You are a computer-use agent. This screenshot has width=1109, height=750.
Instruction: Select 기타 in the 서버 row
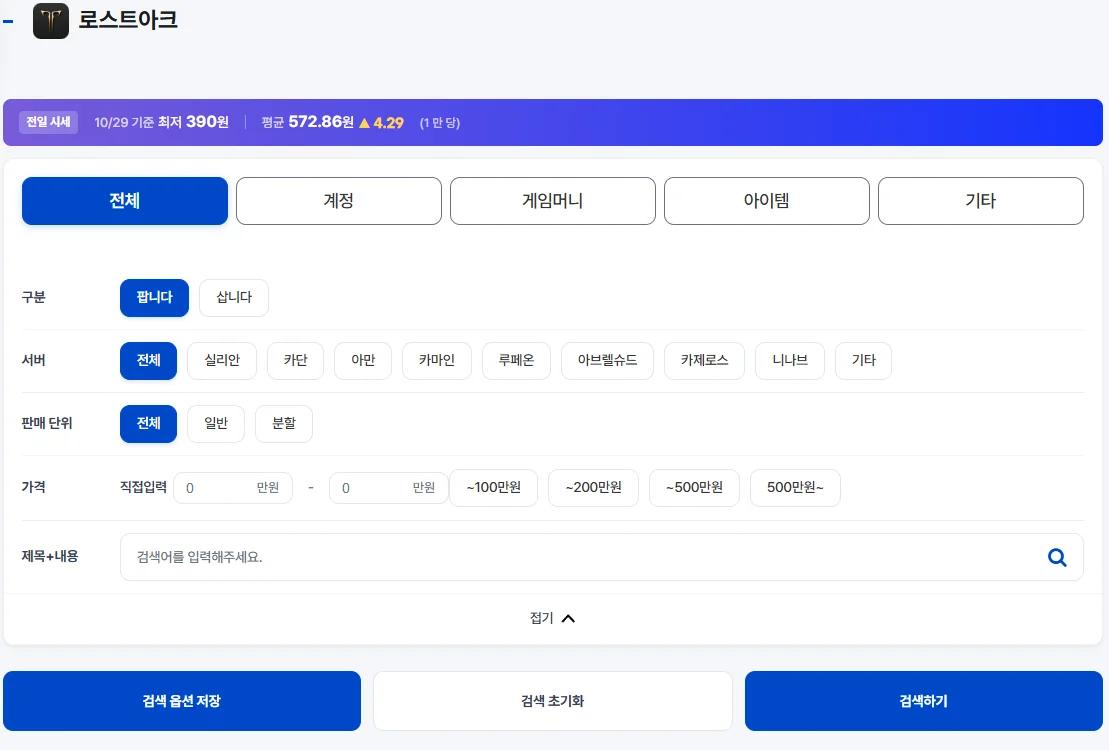pos(864,361)
